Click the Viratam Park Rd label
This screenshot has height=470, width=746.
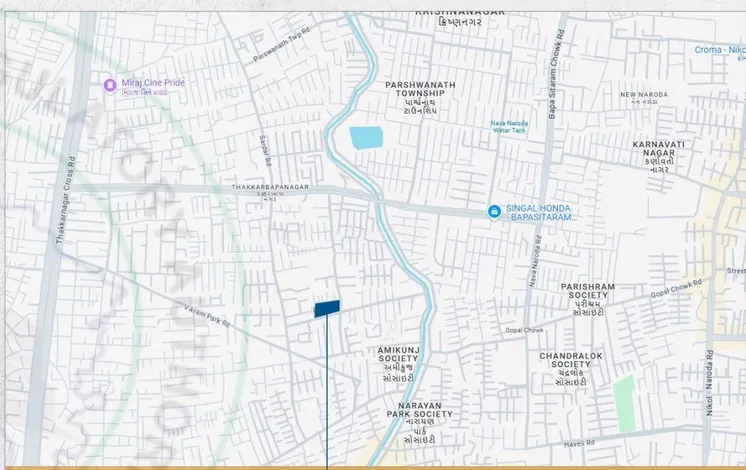[208, 316]
